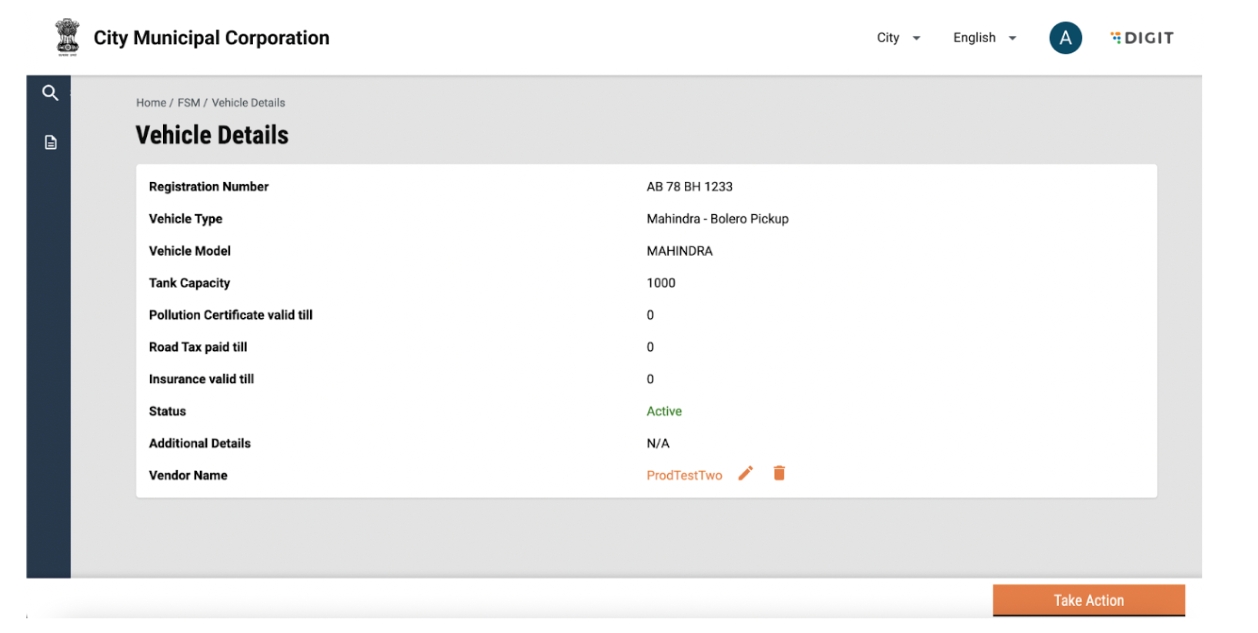Click the pencil edit icon beside ProdTestTwo
The image size is (1258, 633).
pyautogui.click(x=745, y=474)
